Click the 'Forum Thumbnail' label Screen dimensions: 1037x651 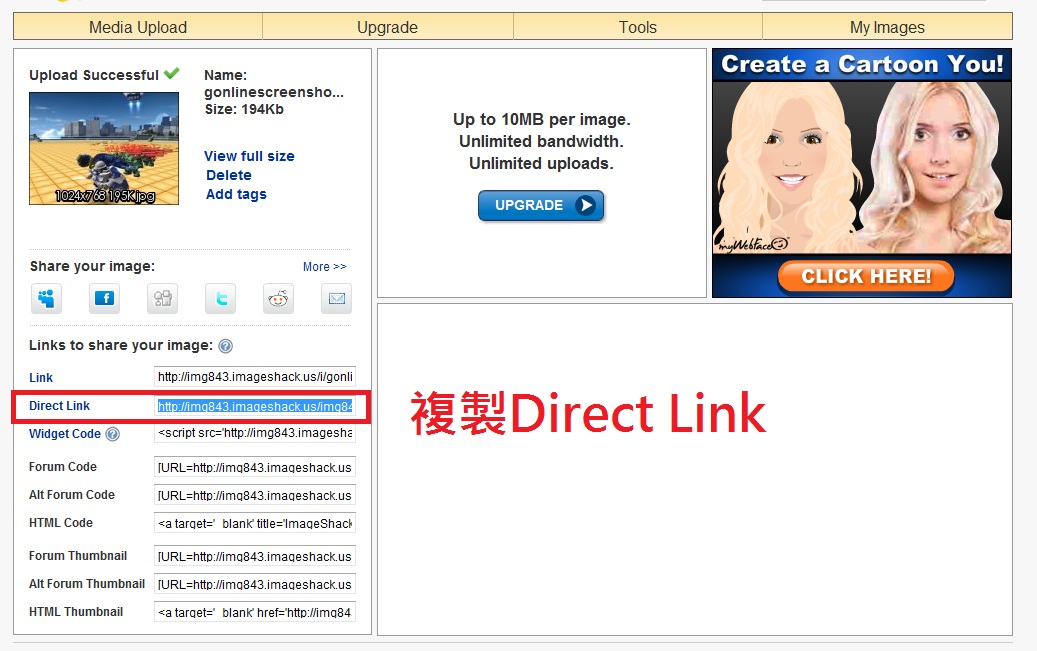[78, 556]
